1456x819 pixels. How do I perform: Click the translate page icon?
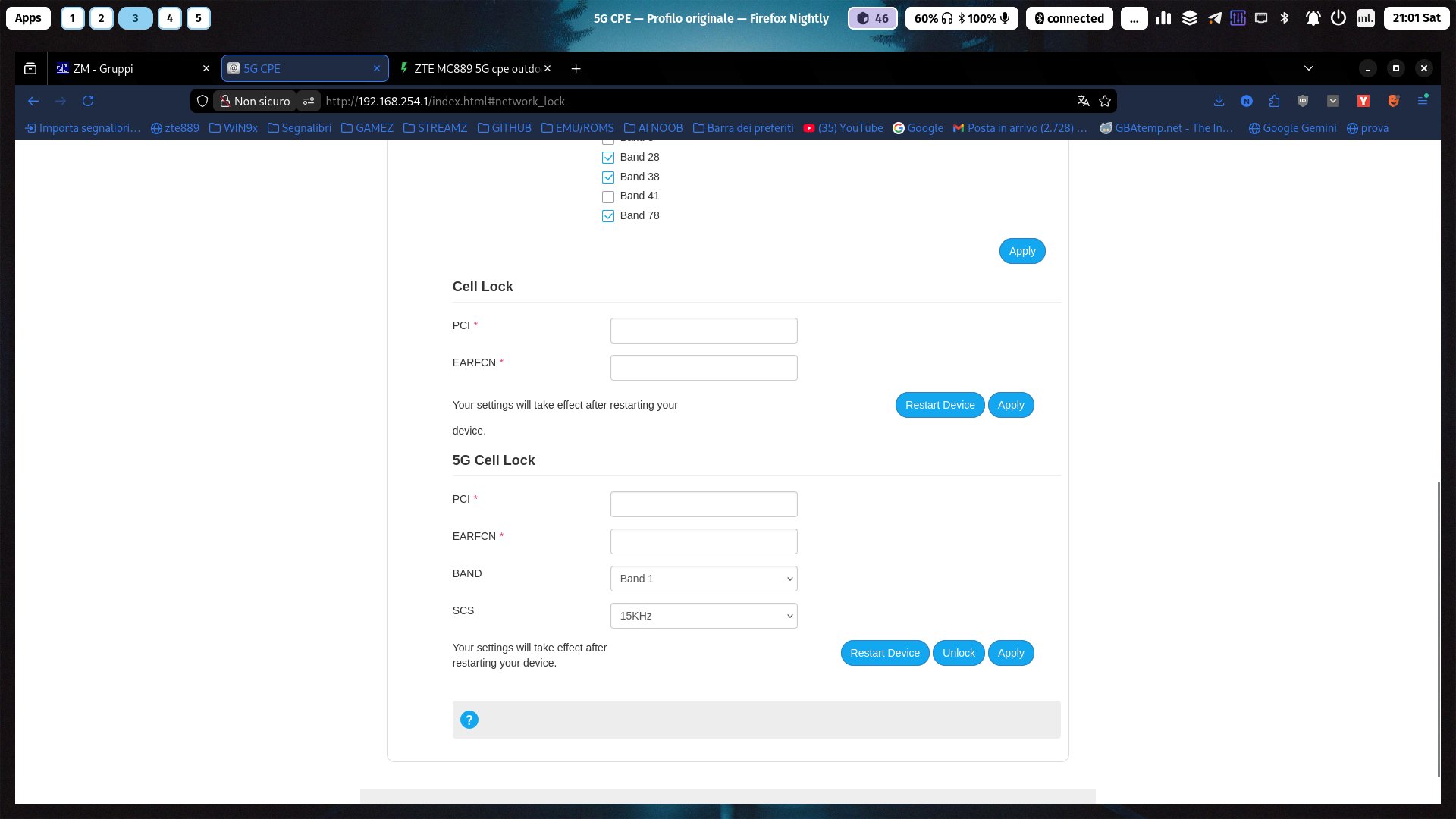(x=1083, y=101)
